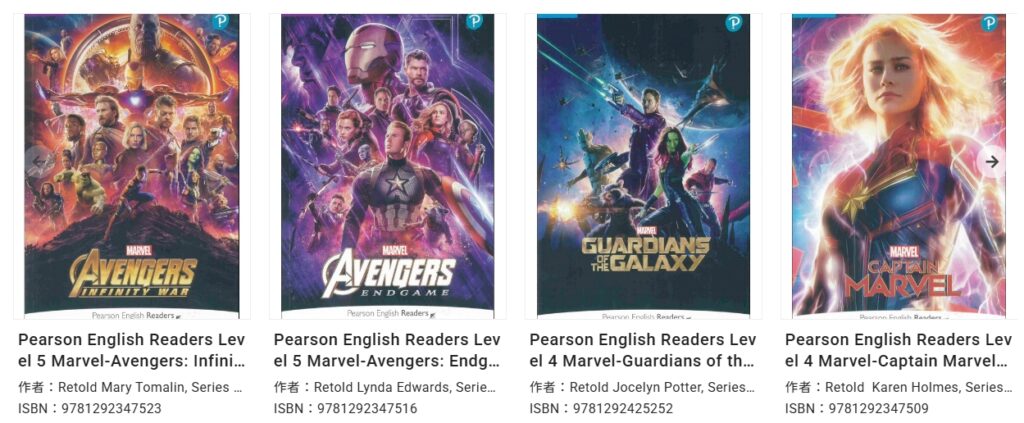Viewport: 1024px width, 423px height.
Task: Click the Pearson logo on the Avengers Endgame cover
Action: tap(476, 21)
